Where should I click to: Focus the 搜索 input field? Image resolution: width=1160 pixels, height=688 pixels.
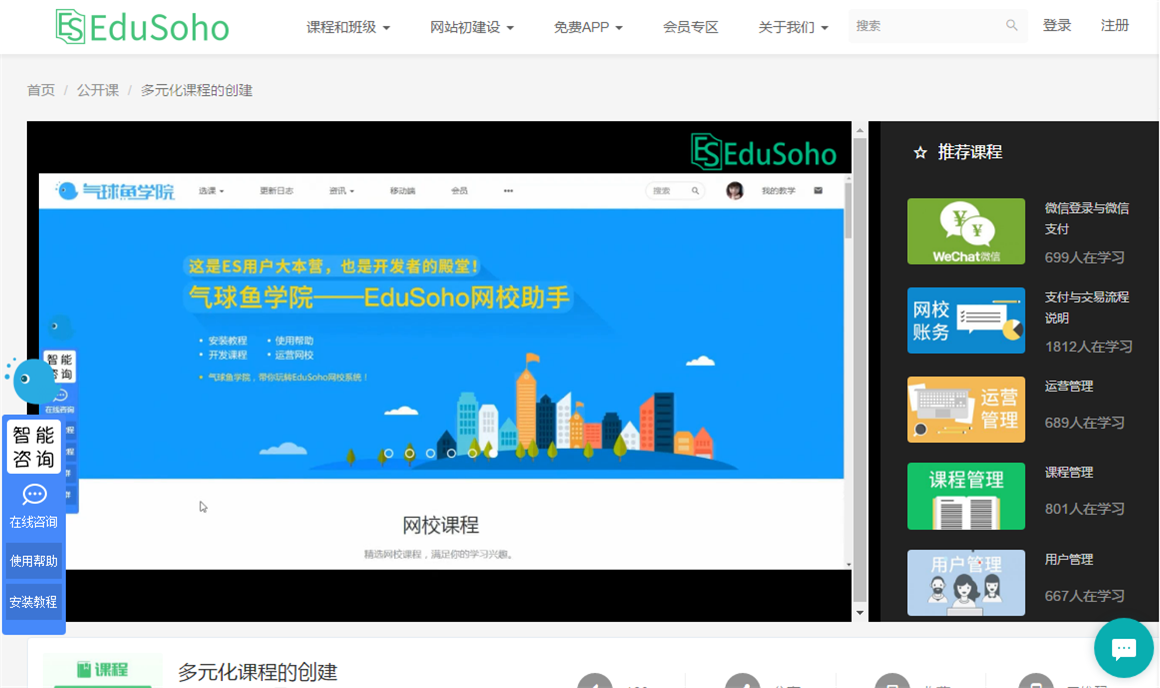[x=926, y=26]
